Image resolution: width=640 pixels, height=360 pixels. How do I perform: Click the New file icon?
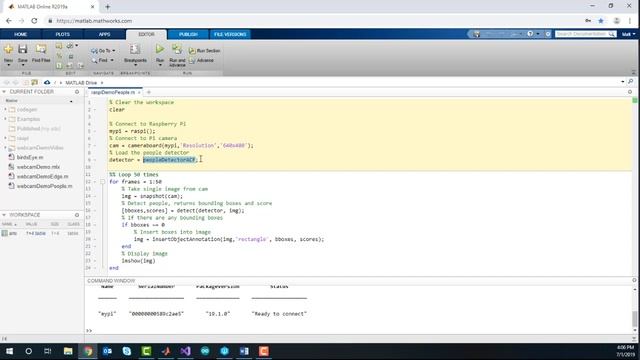tap(8, 49)
